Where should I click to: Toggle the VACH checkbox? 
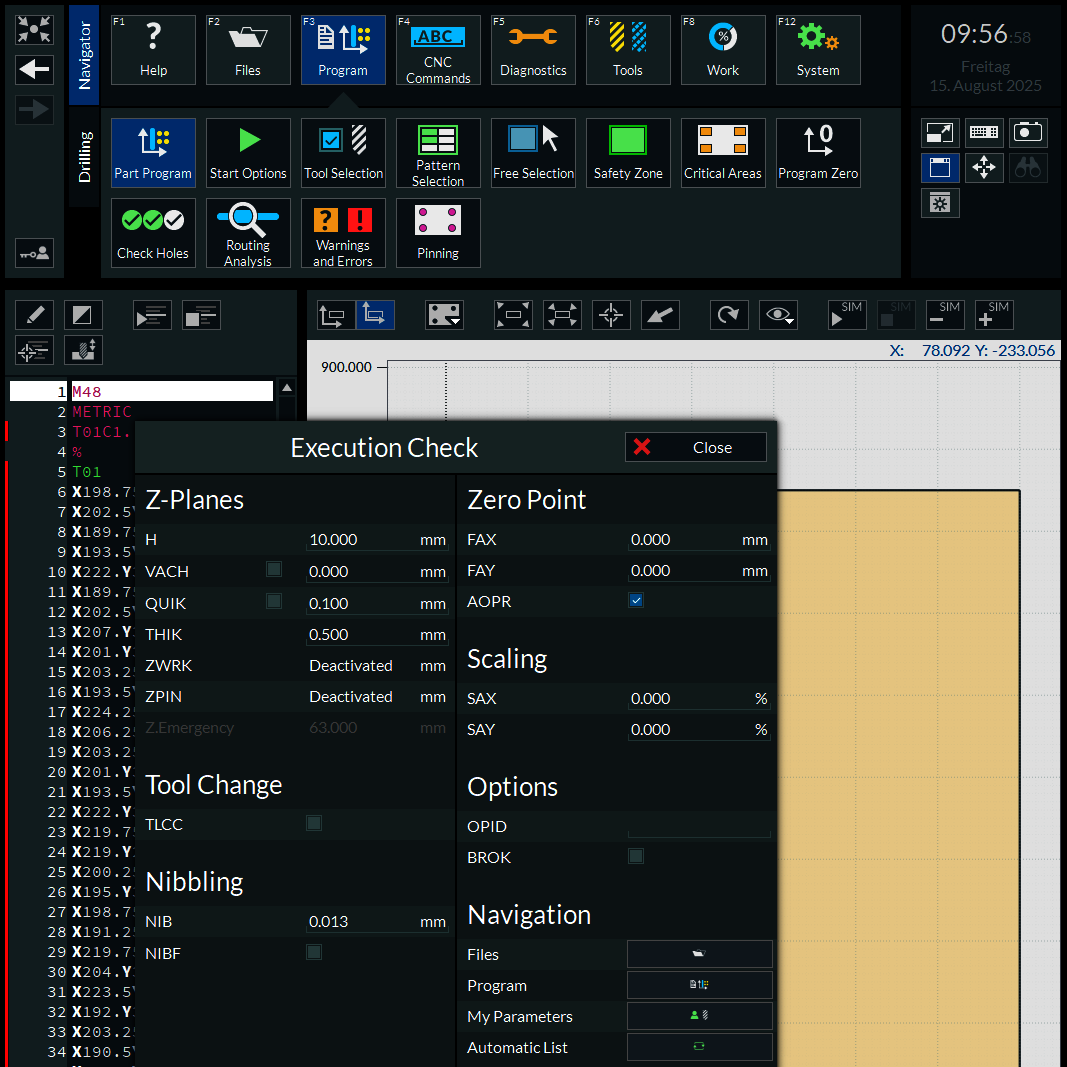(274, 570)
